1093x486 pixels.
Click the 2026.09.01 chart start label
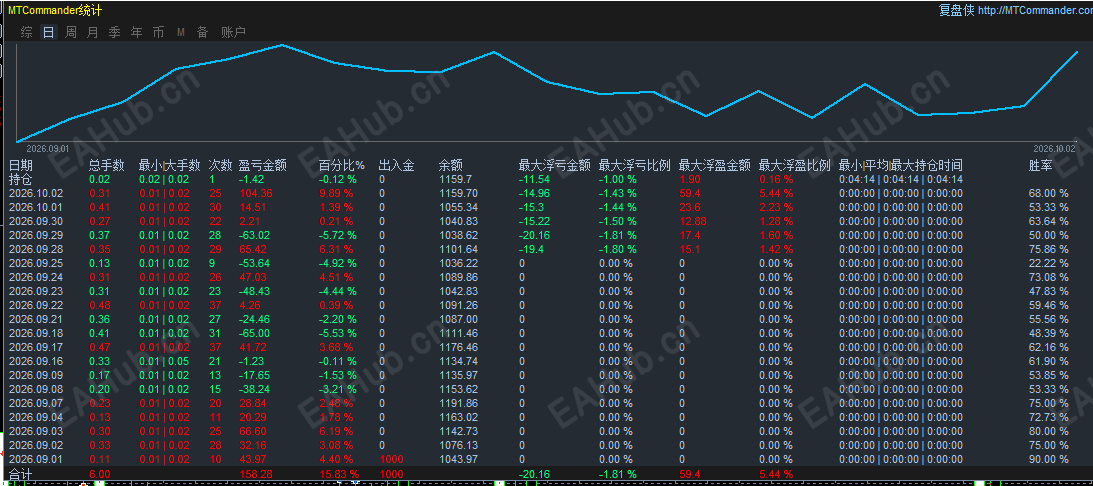[x=47, y=149]
